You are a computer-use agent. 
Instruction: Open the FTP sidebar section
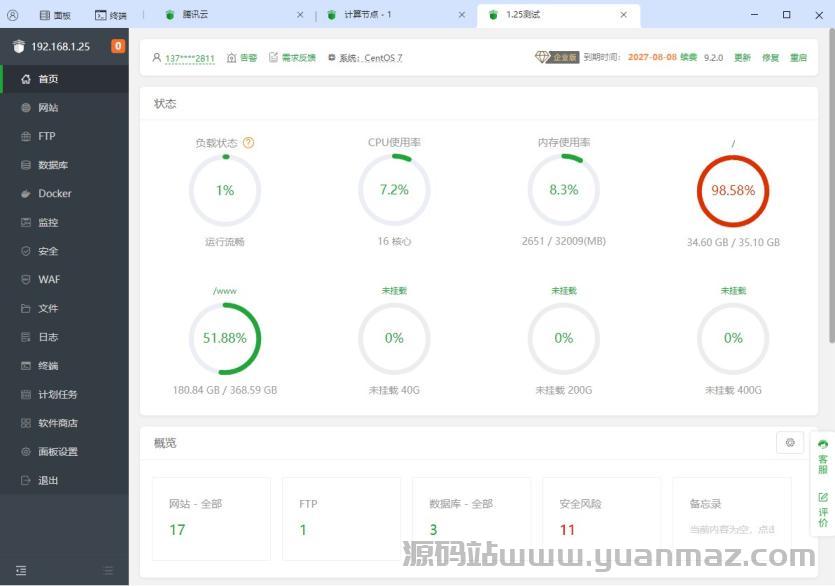(64, 136)
